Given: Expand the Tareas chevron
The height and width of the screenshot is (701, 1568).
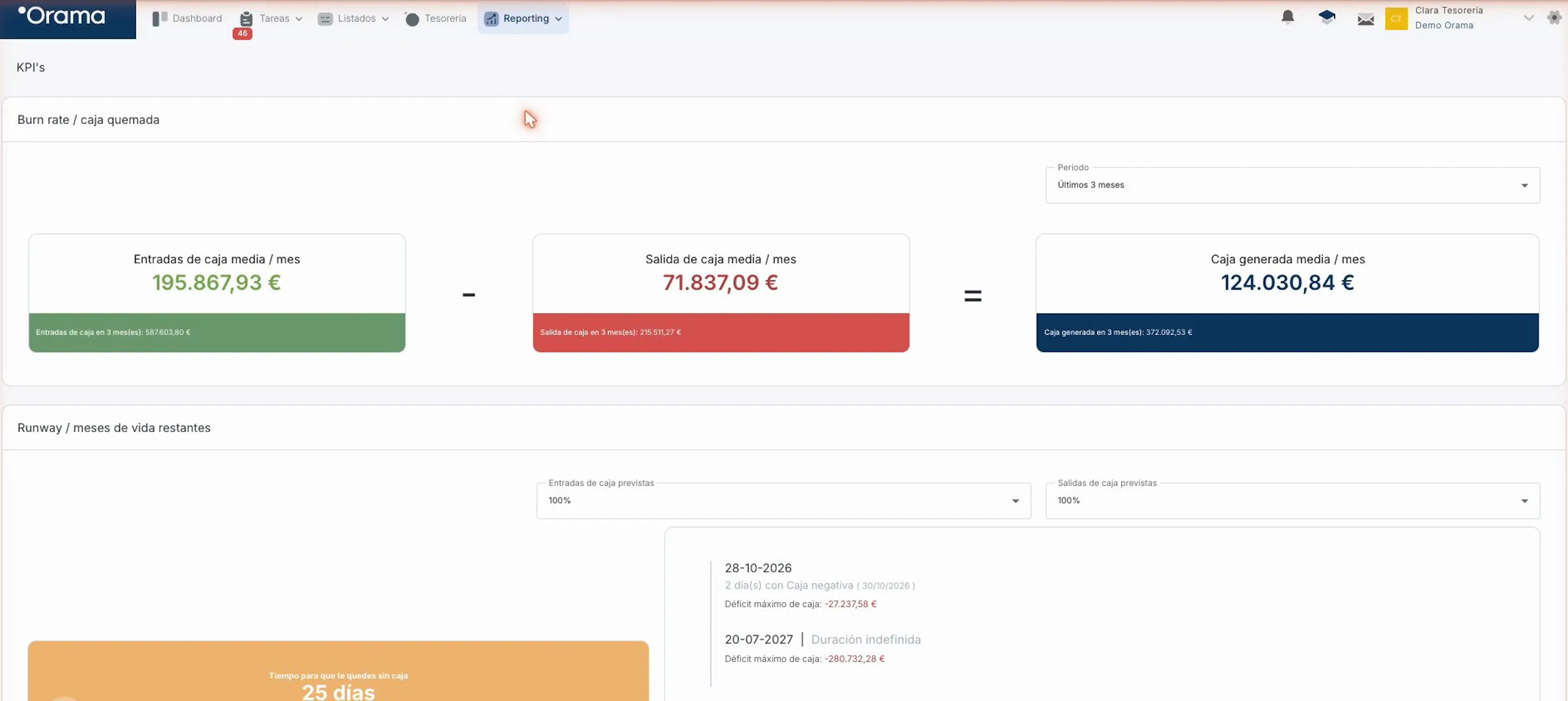Looking at the screenshot, I should click(299, 19).
